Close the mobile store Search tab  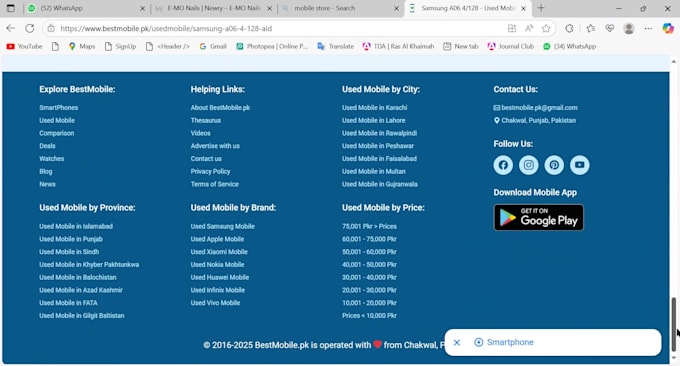[396, 8]
